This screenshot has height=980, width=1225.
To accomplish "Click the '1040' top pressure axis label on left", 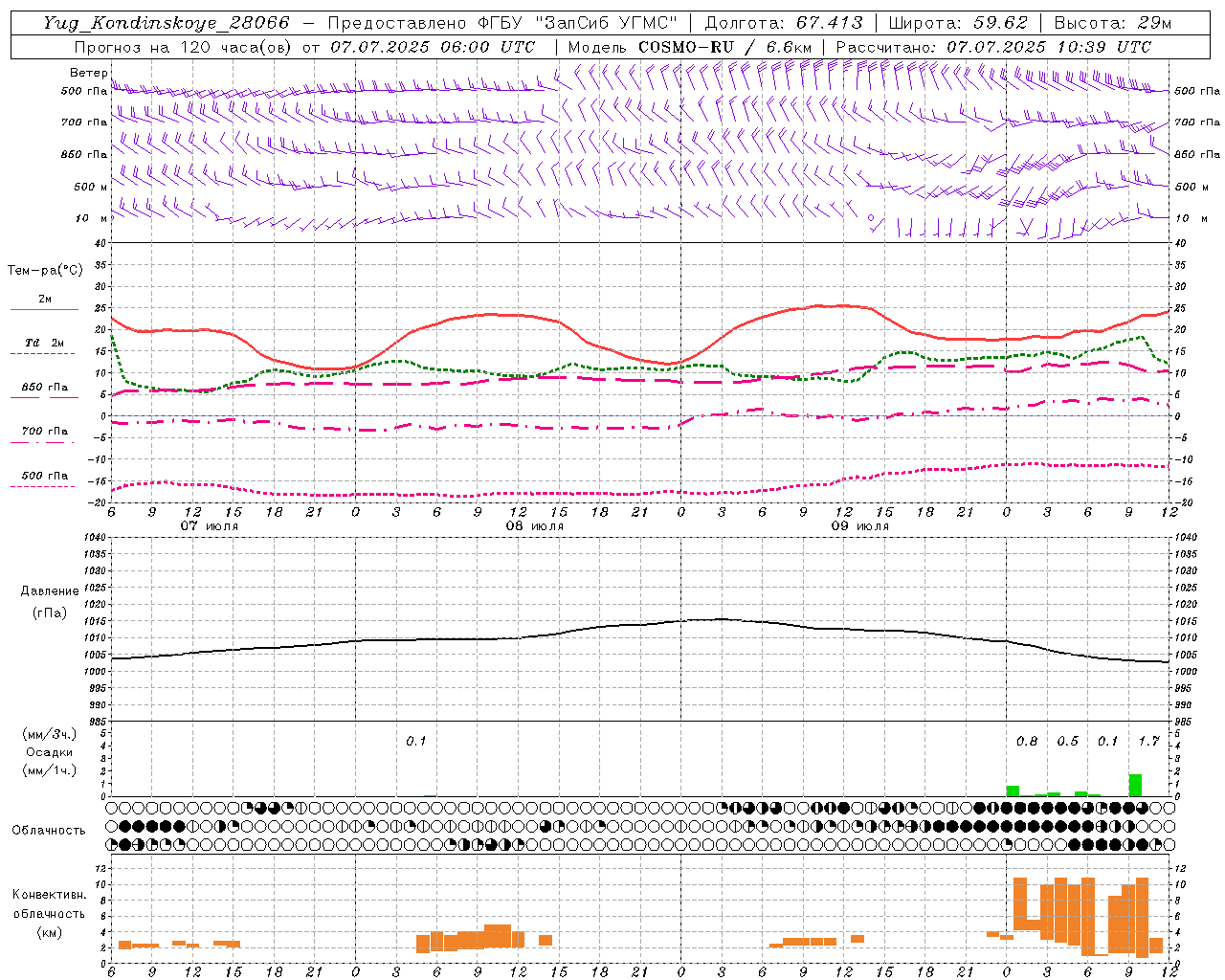I will pyautogui.click(x=94, y=537).
